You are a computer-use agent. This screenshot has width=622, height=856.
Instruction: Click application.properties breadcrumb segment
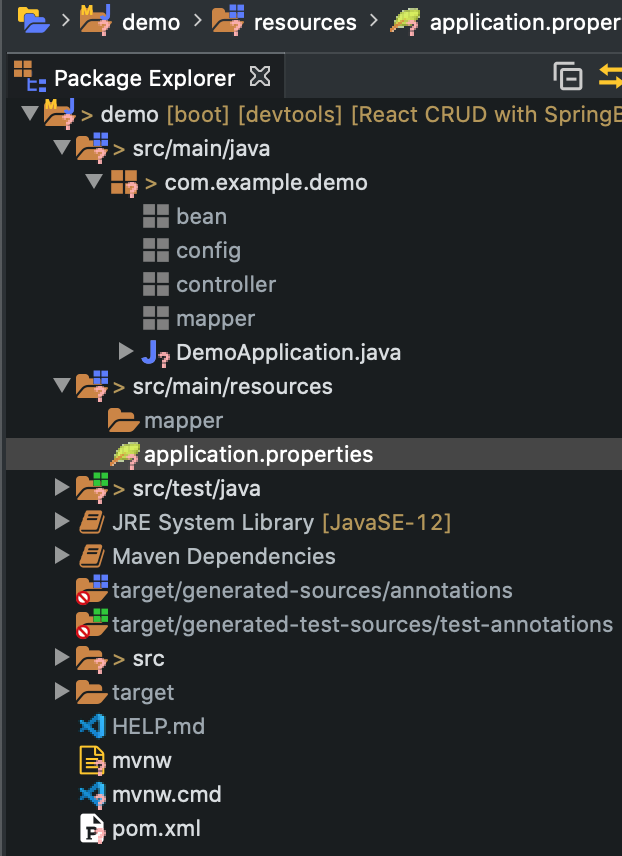point(525,22)
